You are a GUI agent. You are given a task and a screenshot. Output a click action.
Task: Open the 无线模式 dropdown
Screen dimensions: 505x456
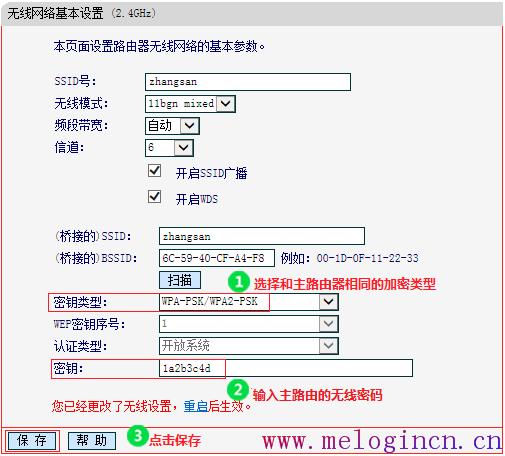click(x=190, y=104)
